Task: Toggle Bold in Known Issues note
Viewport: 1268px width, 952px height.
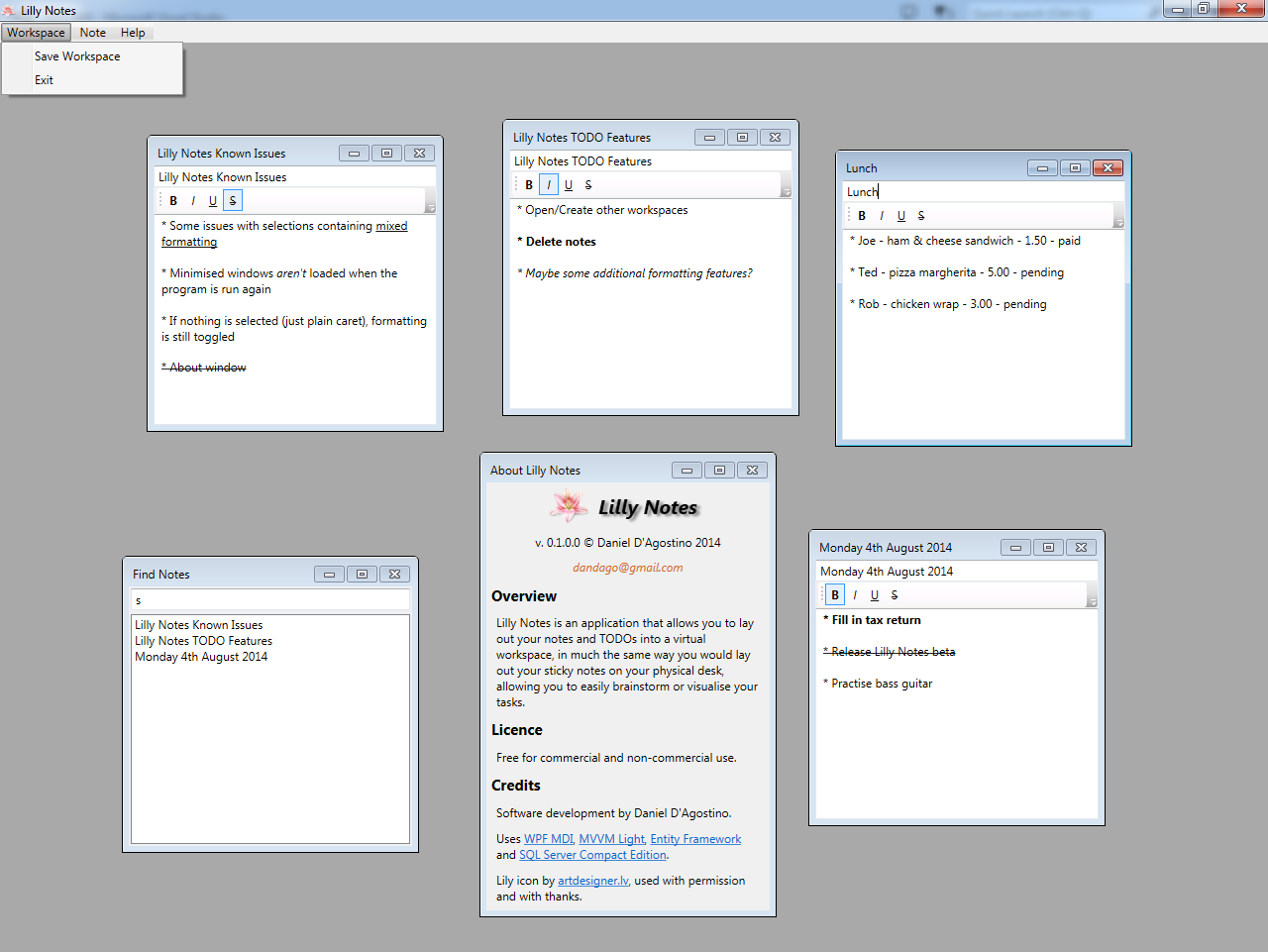Action: click(173, 201)
